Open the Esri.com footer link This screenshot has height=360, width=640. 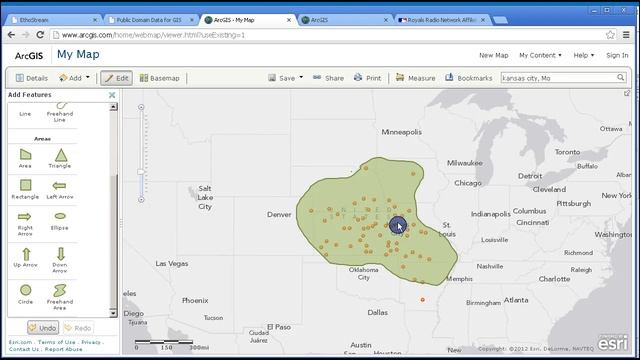point(20,342)
